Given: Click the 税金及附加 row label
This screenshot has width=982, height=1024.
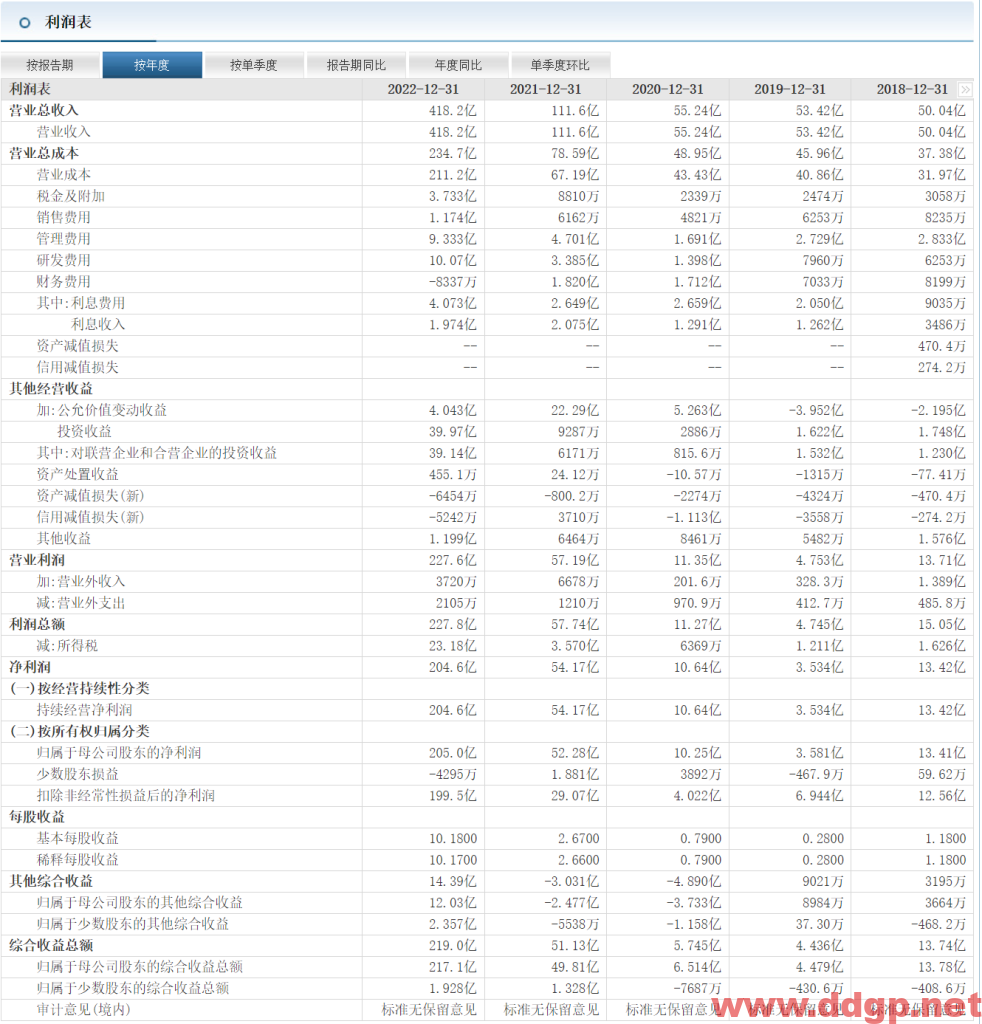Looking at the screenshot, I should pos(71,196).
